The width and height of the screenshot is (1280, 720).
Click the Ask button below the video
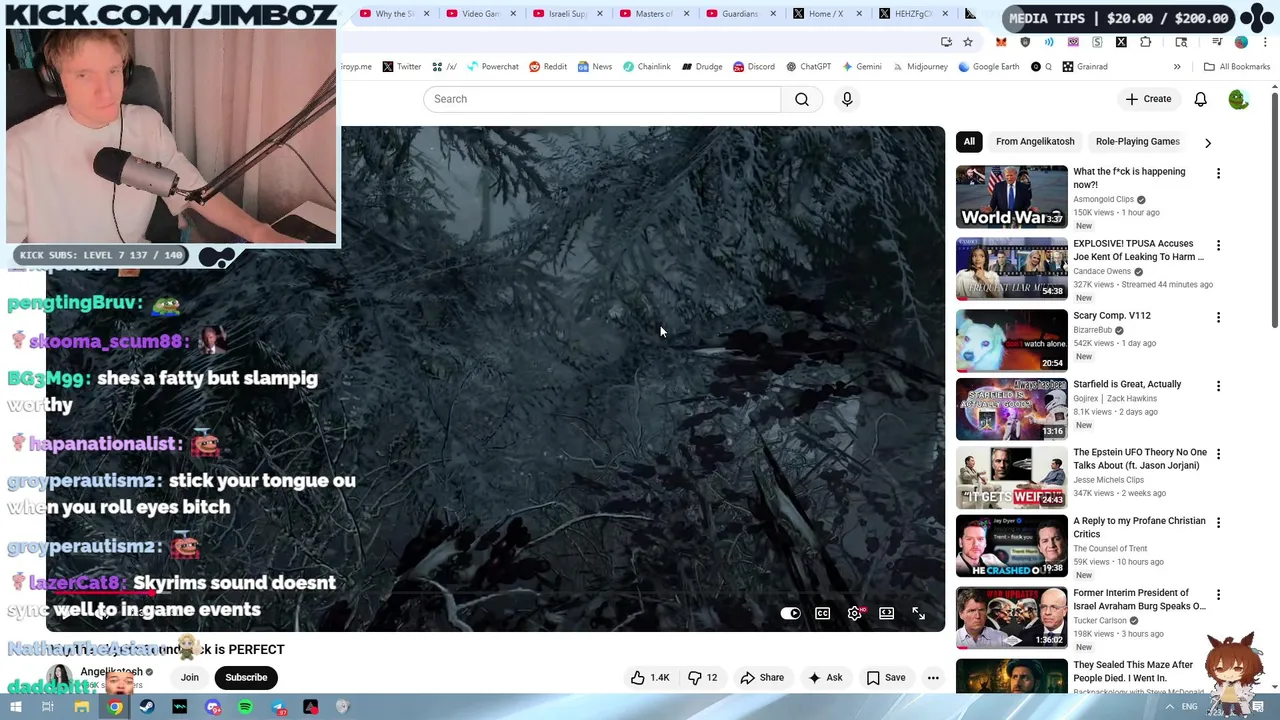[x=825, y=677]
